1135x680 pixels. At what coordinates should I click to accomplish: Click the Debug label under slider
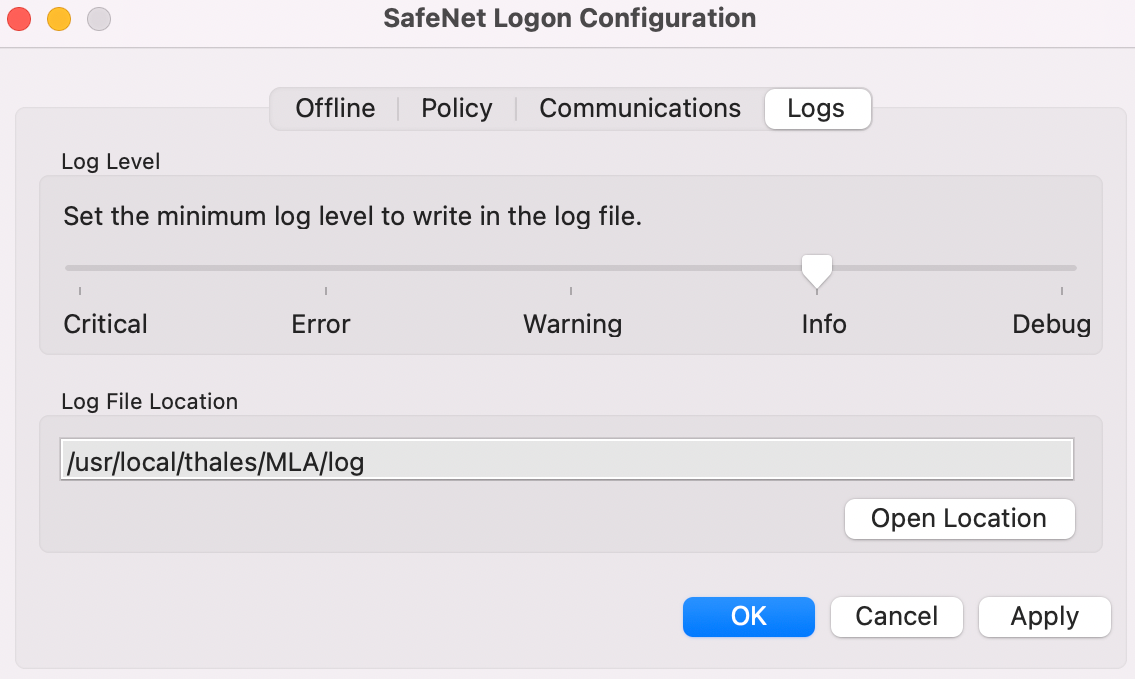1051,325
